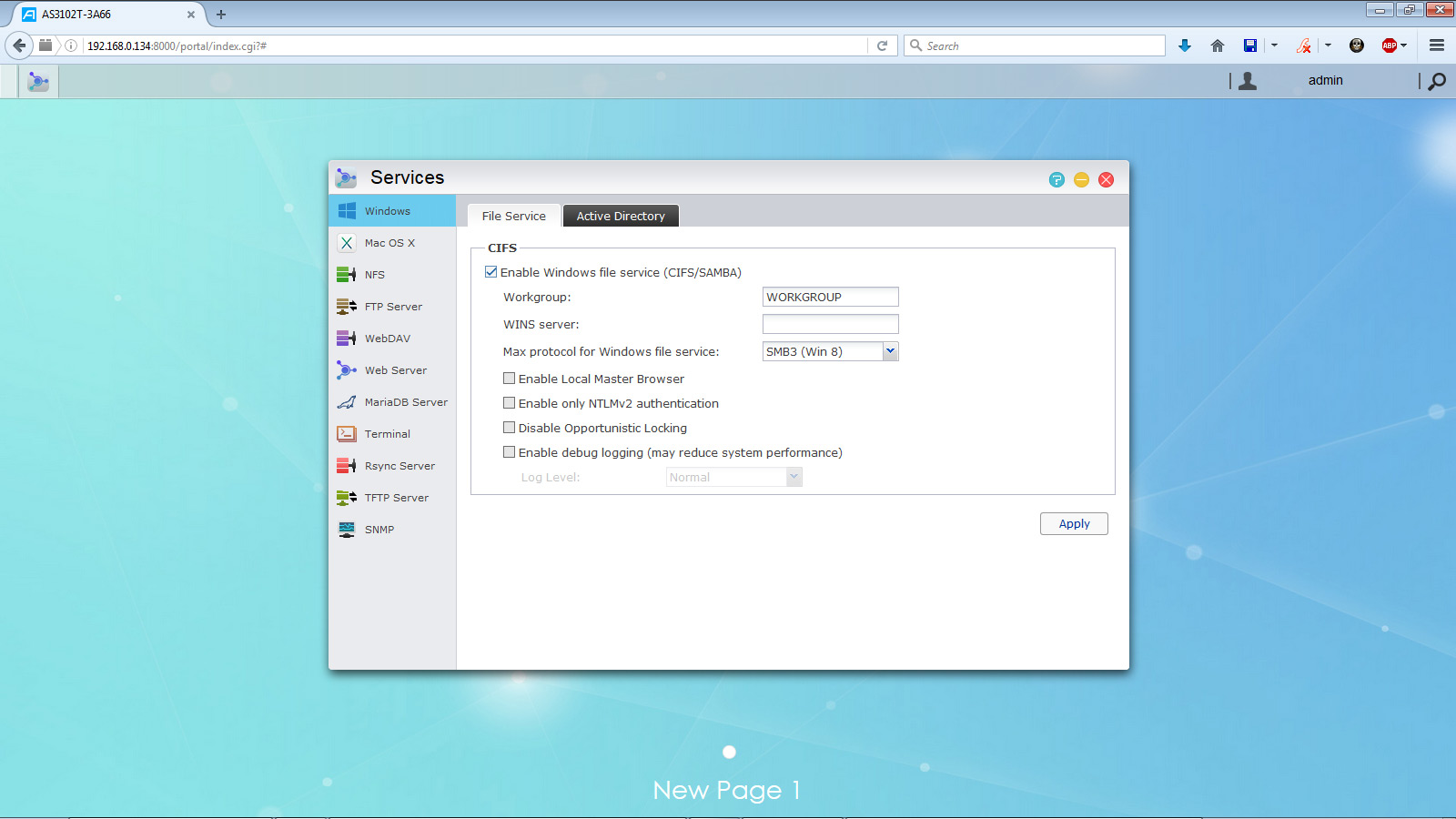This screenshot has height=819, width=1456.
Task: Click the Services help icon
Action: point(1057,179)
